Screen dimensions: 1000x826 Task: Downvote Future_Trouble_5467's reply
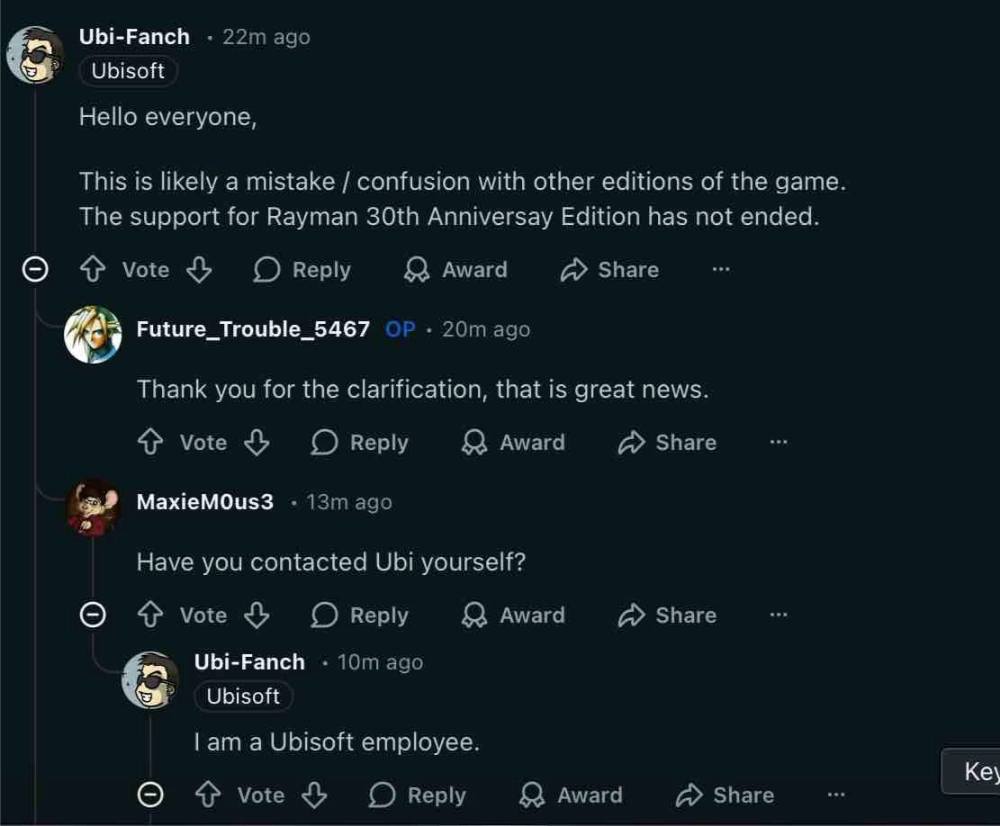pos(257,442)
